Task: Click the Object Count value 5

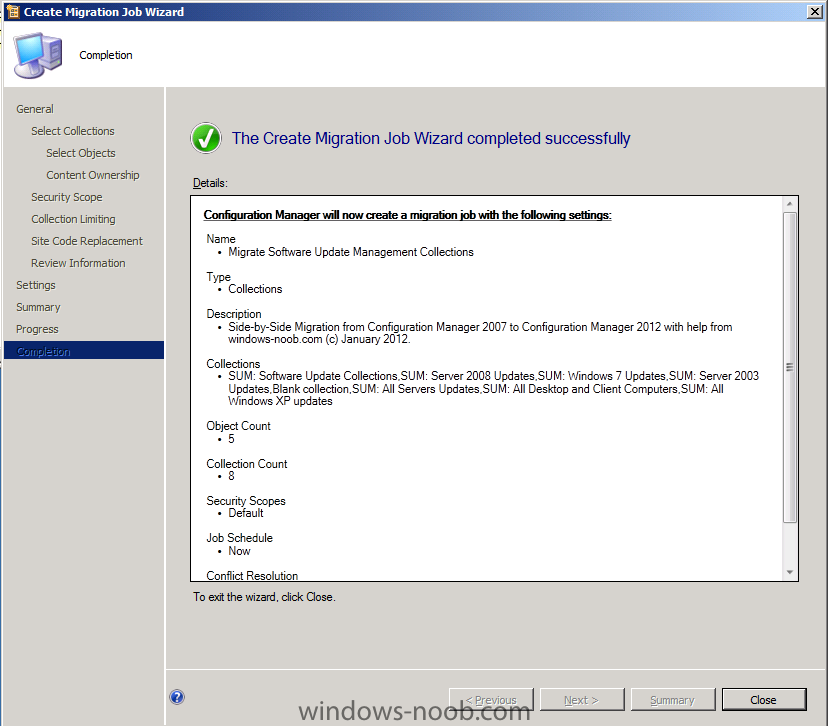Action: pyautogui.click(x=231, y=439)
